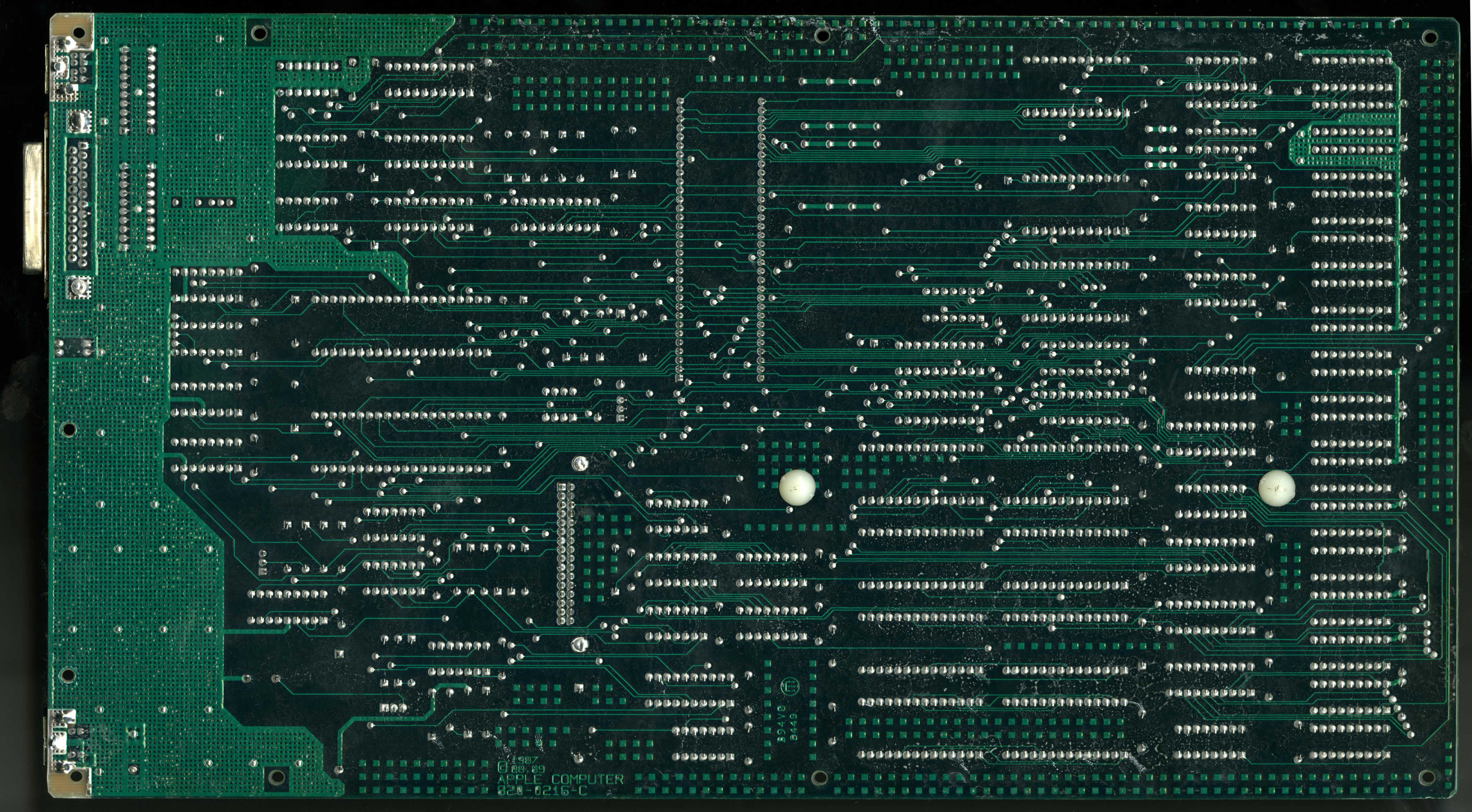
Task: Click the lower large solder blob below the pin header
Action: tap(580, 645)
